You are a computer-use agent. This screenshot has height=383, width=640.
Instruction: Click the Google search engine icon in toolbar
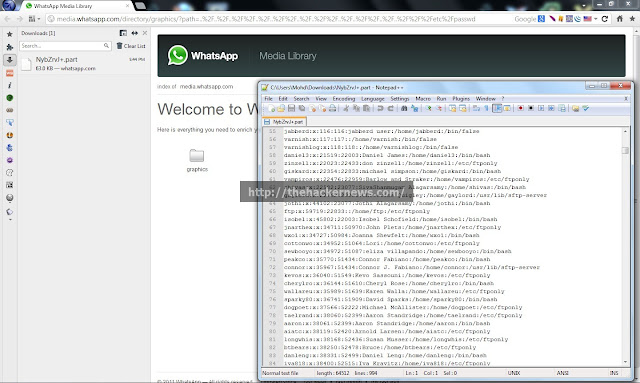tap(541, 19)
